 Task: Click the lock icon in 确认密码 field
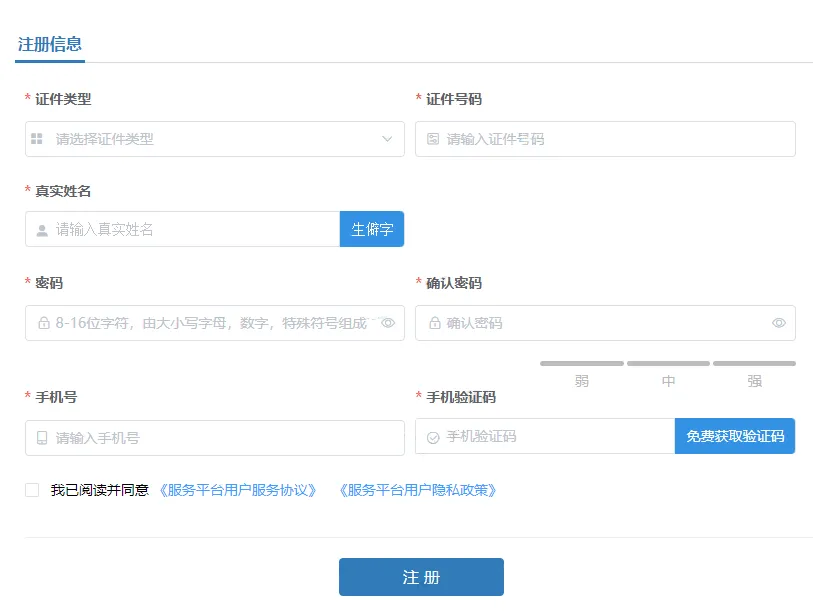point(434,323)
